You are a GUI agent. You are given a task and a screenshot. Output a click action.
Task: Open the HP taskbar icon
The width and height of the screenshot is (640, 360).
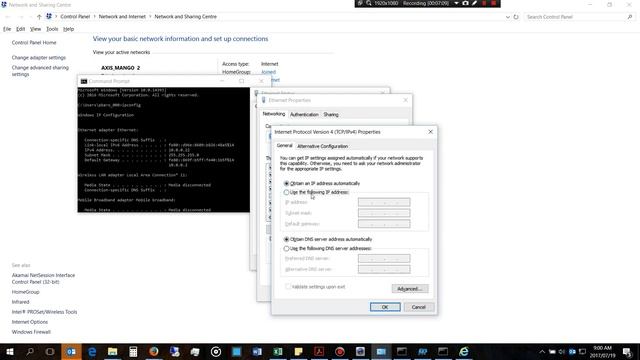[x=422, y=351]
